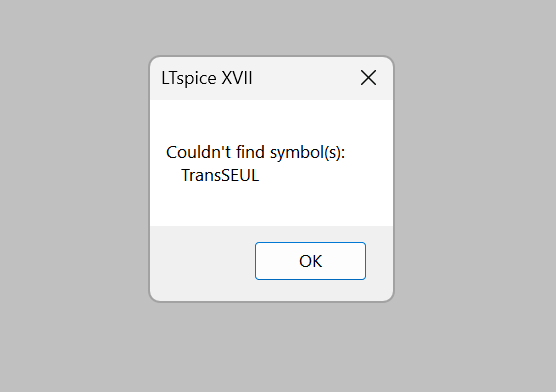Viewport: 556px width, 392px height.
Task: Click the white space right of TransSEUL
Action: pyautogui.click(x=324, y=175)
